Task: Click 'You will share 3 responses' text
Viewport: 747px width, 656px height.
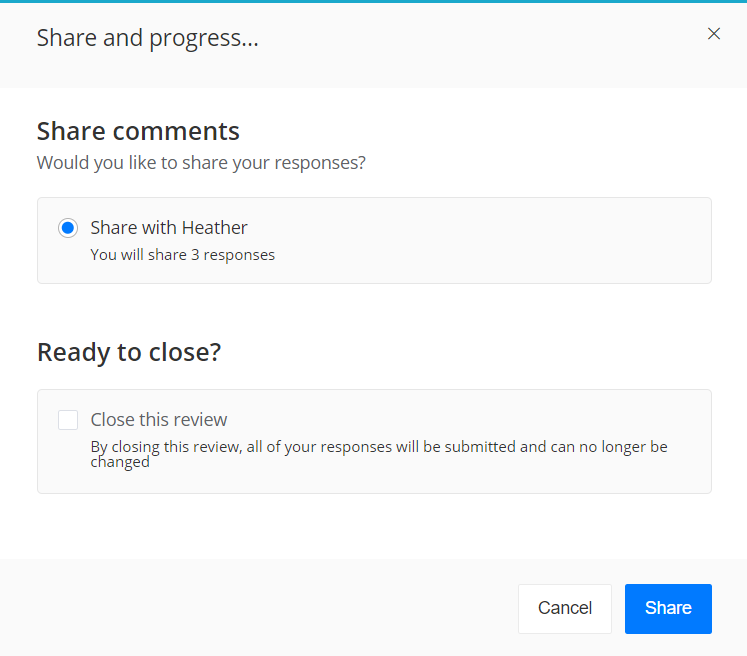Action: tap(182, 255)
